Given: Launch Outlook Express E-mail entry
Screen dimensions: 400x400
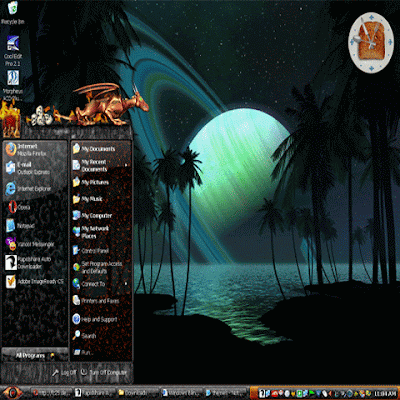Looking at the screenshot, I should tap(35, 168).
